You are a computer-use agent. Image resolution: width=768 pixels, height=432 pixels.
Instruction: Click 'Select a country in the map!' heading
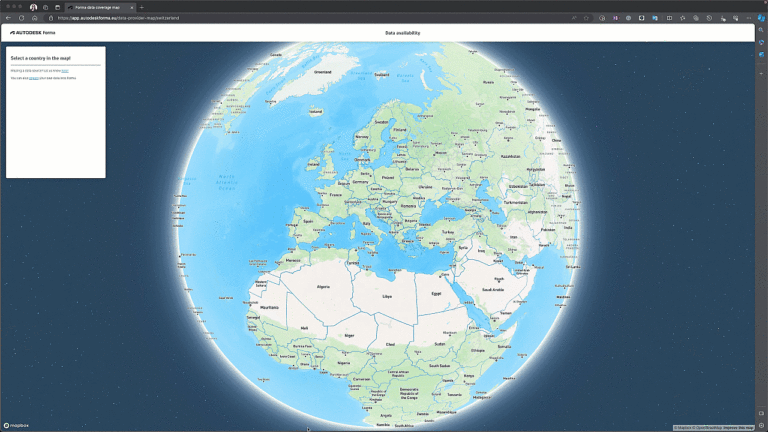tap(41, 58)
